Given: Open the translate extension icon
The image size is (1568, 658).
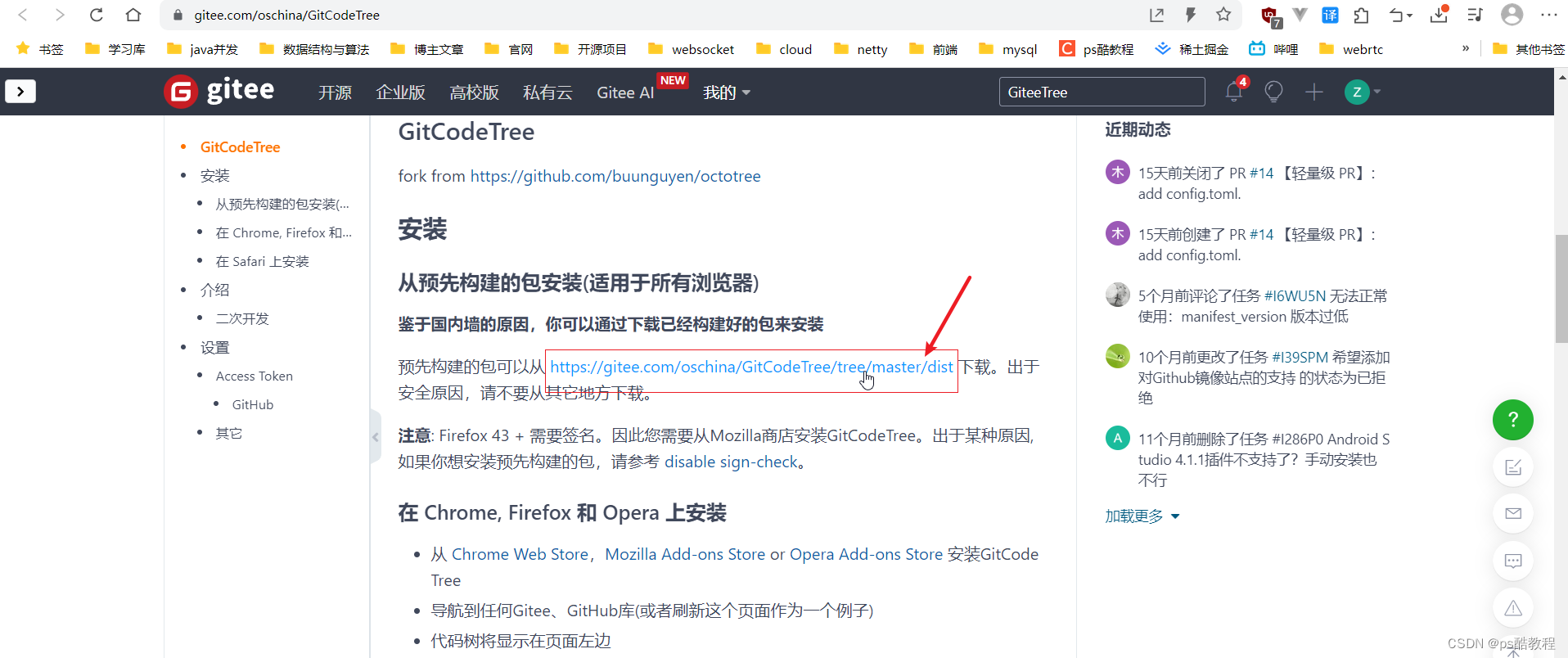Looking at the screenshot, I should pyautogui.click(x=1330, y=15).
